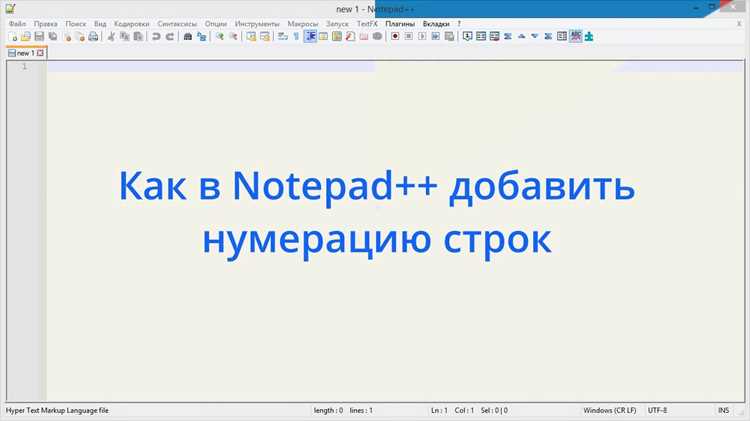
Task: Start macro recording with the red dot
Action: [395, 36]
